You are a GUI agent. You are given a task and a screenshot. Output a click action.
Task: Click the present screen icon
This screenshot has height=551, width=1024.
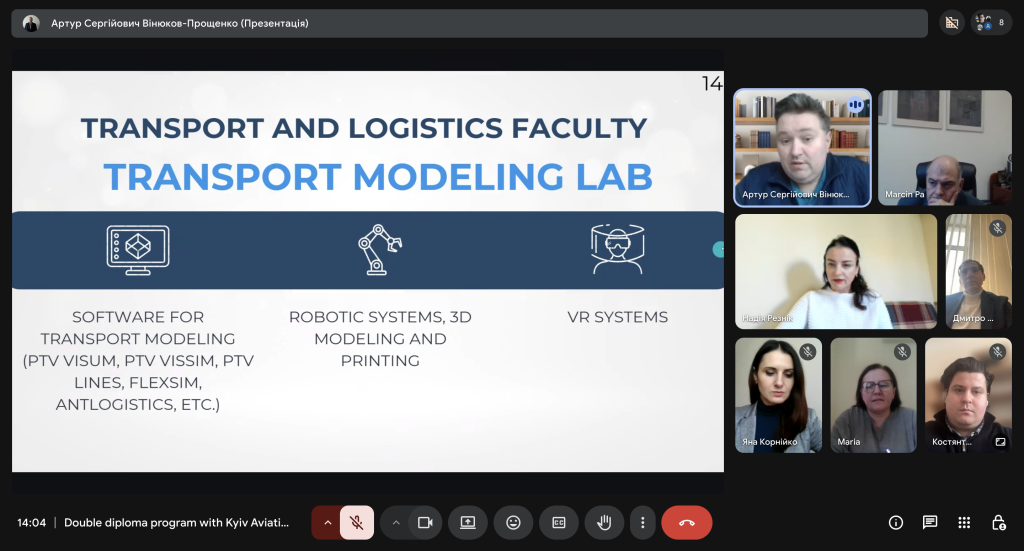click(x=467, y=522)
